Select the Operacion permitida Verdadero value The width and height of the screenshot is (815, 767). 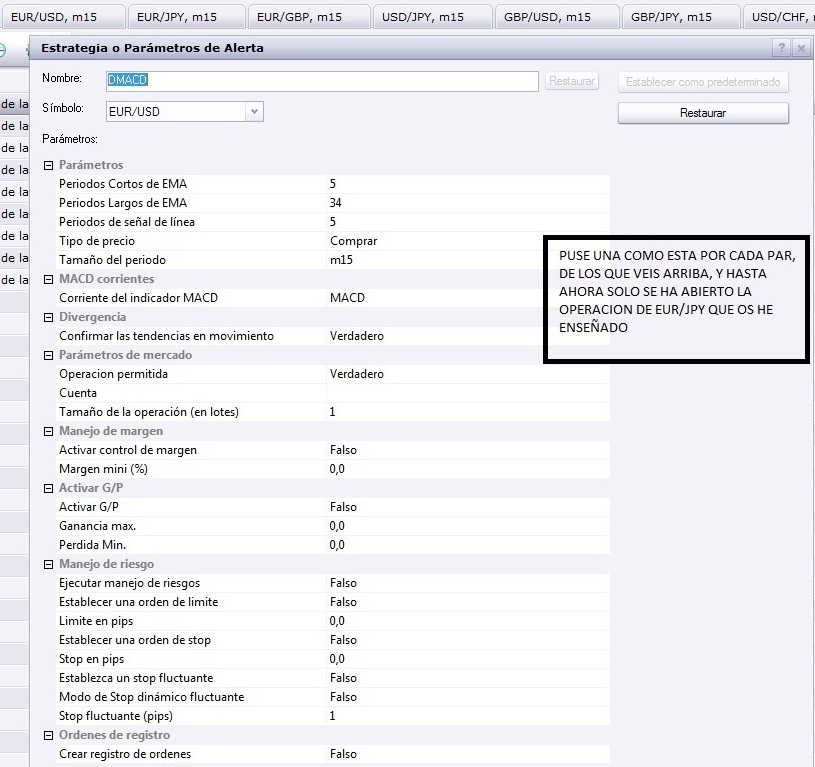(356, 374)
